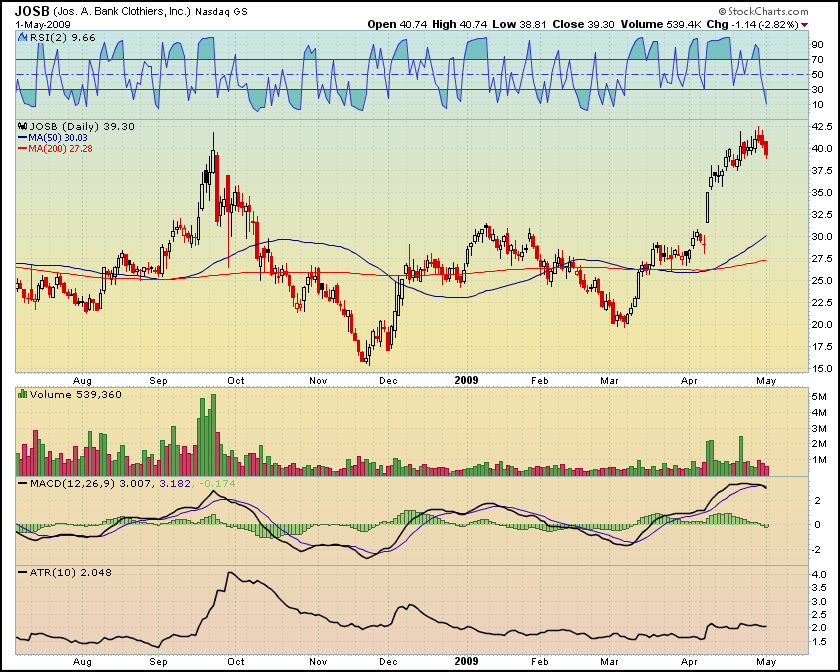Click the JOSB ticker symbol title
The width and height of the screenshot is (840, 672).
[x=32, y=11]
